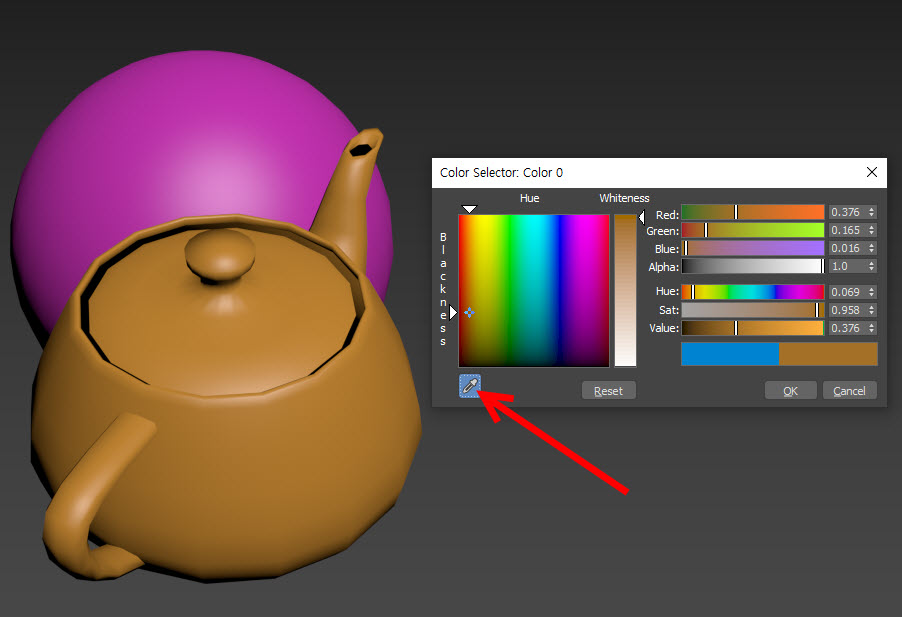Click the blue crosshair color marker

click(x=469, y=312)
